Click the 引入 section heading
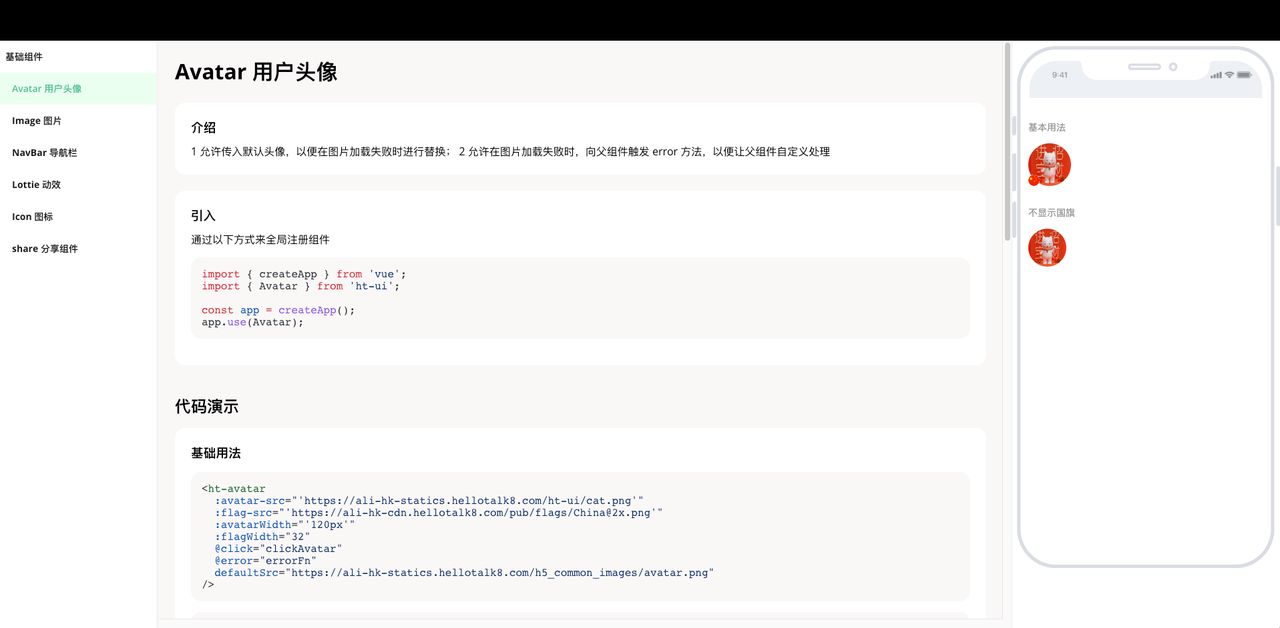This screenshot has height=628, width=1280. [204, 216]
